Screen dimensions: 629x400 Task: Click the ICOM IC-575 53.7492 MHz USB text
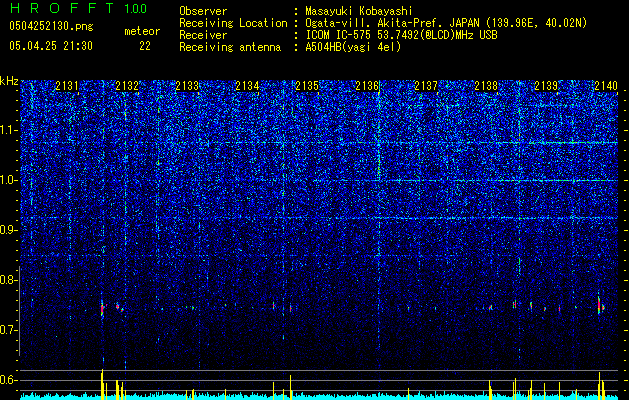click(x=401, y=35)
